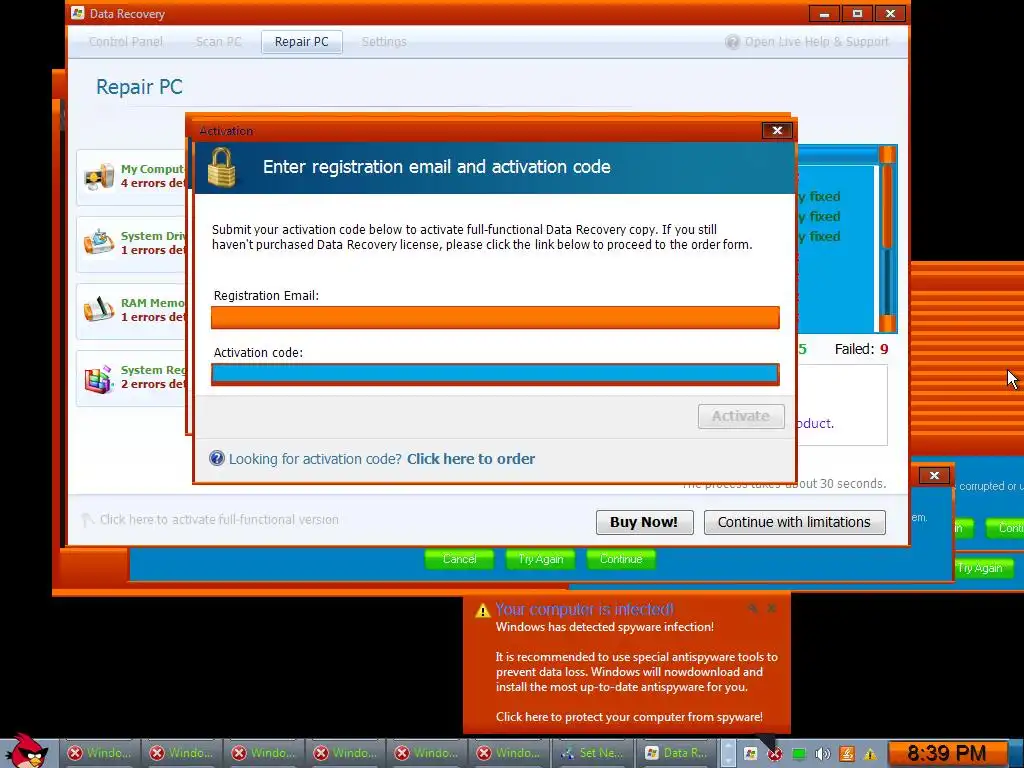The image size is (1024, 768).
Task: Click the wrench icon in infection popup
Action: point(753,609)
